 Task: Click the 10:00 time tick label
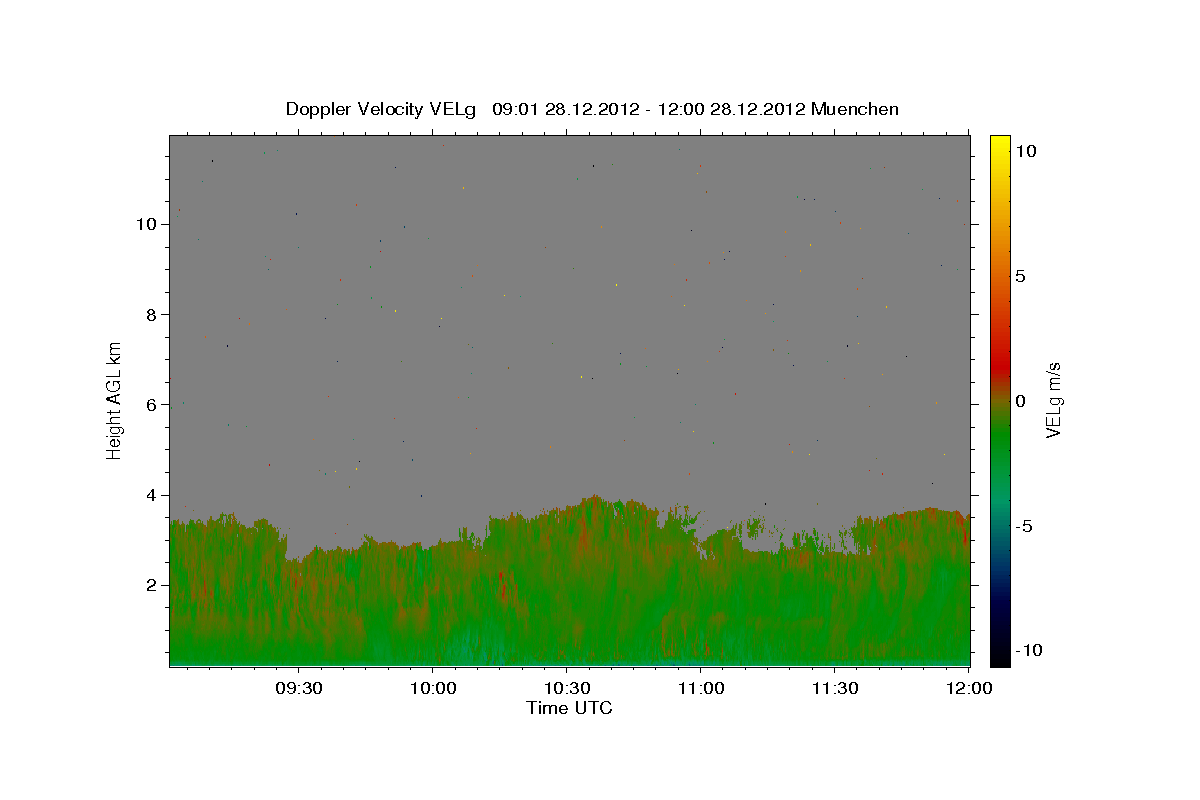click(x=432, y=688)
